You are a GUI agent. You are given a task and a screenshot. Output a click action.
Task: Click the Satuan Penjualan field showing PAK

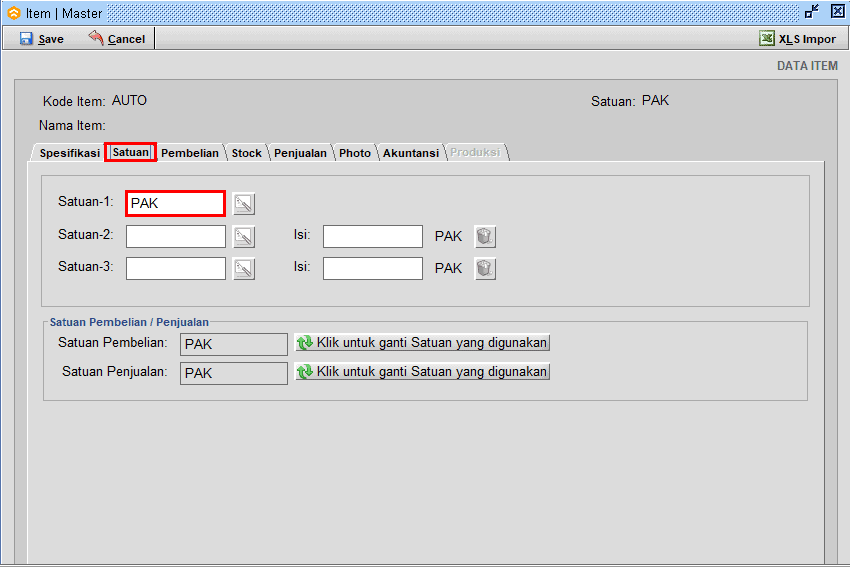point(234,373)
